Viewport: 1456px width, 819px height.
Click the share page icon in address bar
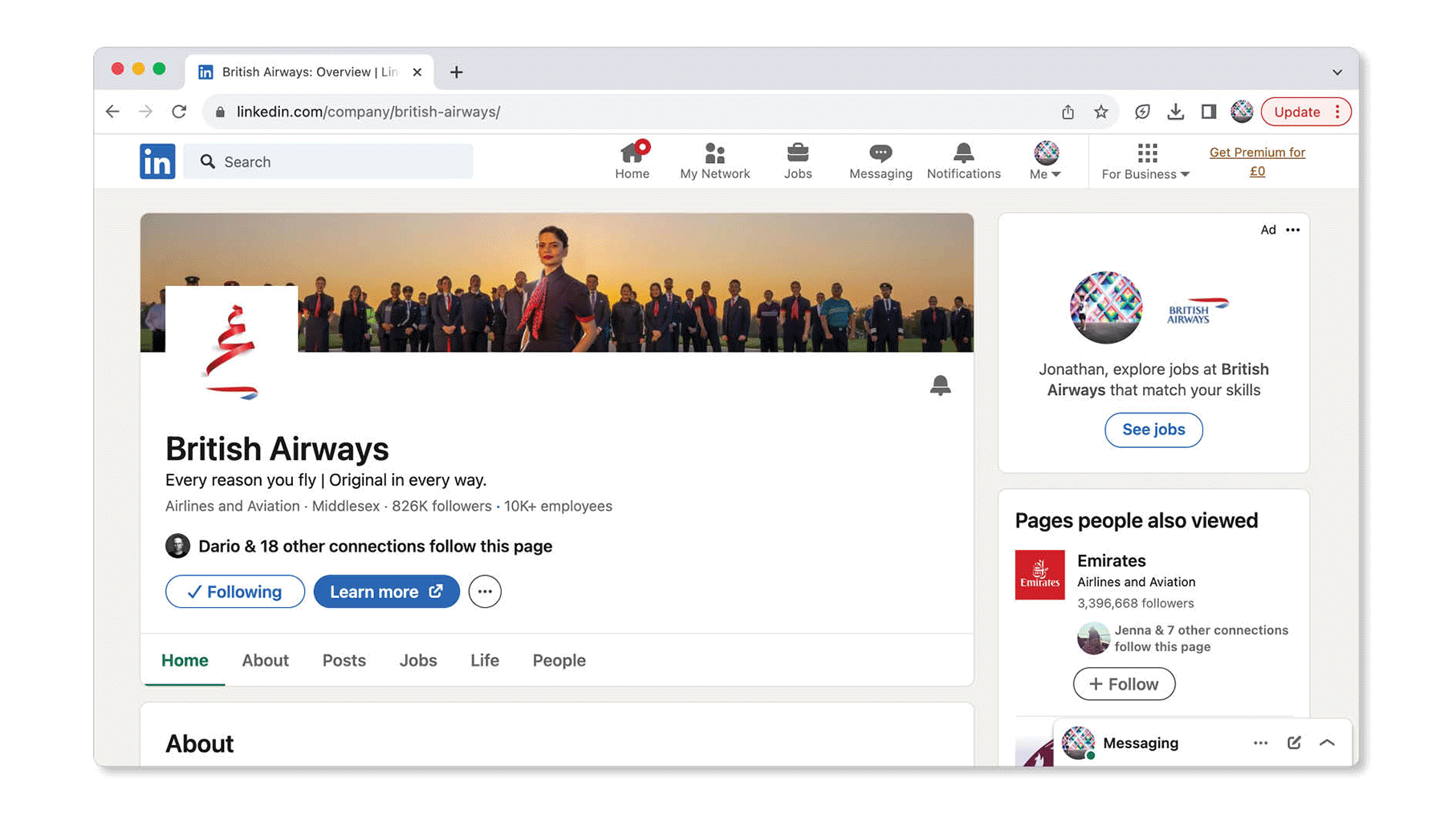click(1068, 112)
